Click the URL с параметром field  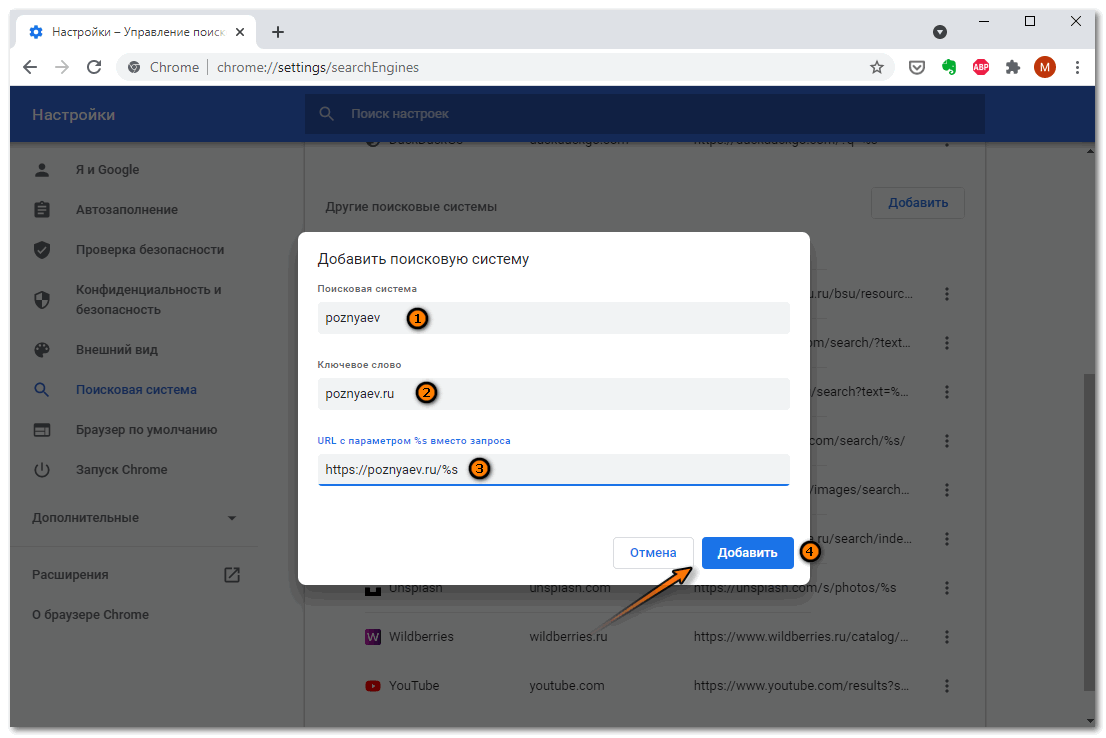coord(553,469)
